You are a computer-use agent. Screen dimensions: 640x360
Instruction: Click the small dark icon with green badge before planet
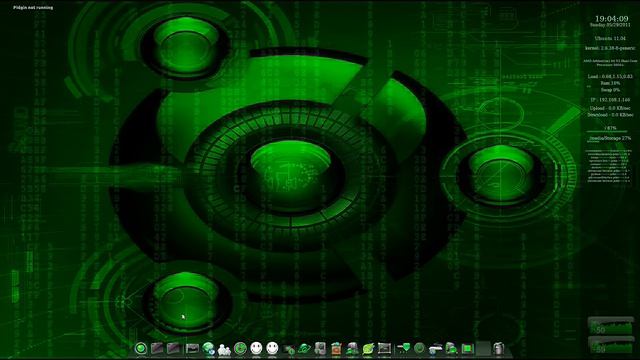289,349
